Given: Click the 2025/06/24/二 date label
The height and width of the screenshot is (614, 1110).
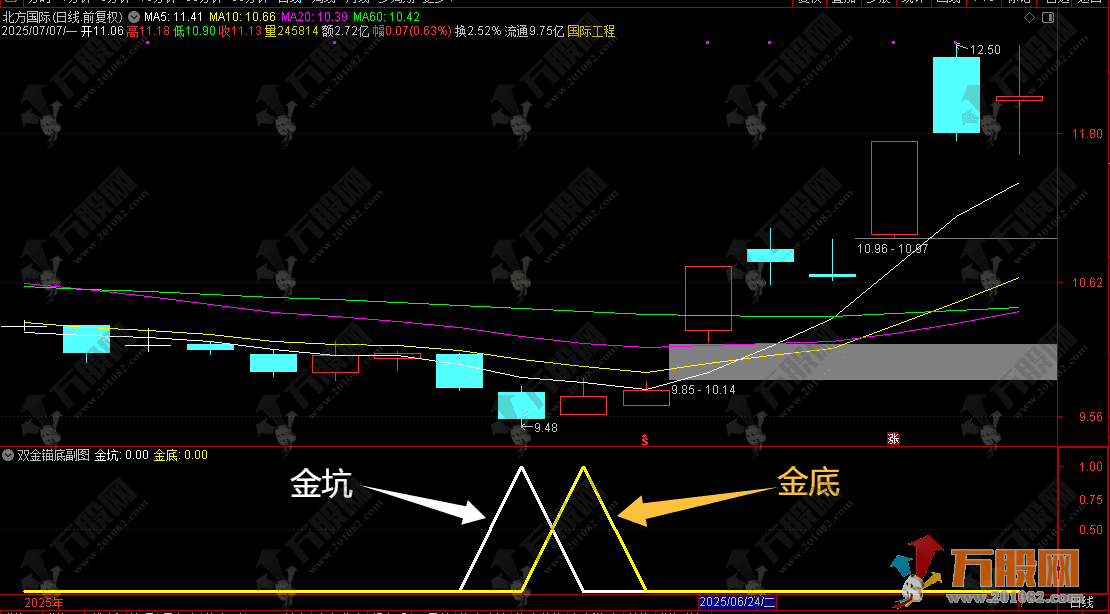Looking at the screenshot, I should click(x=738, y=603).
